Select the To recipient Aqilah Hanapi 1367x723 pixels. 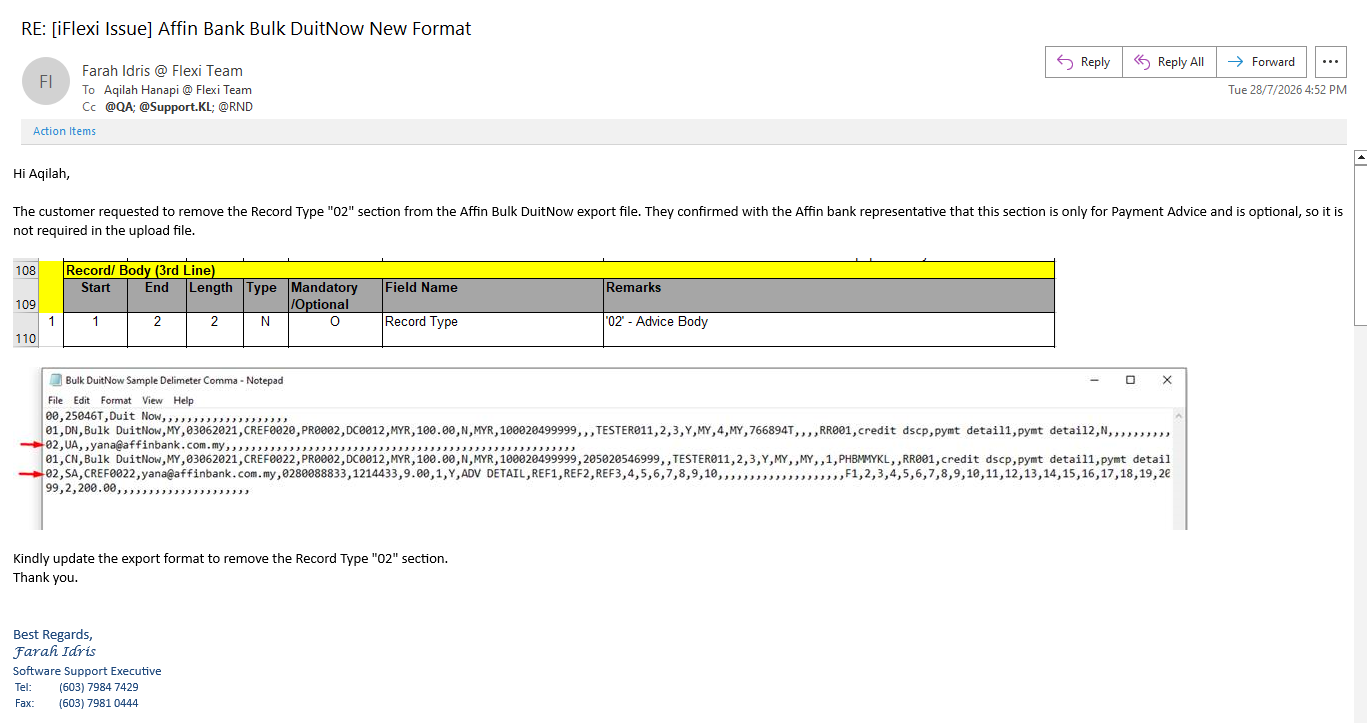178,90
